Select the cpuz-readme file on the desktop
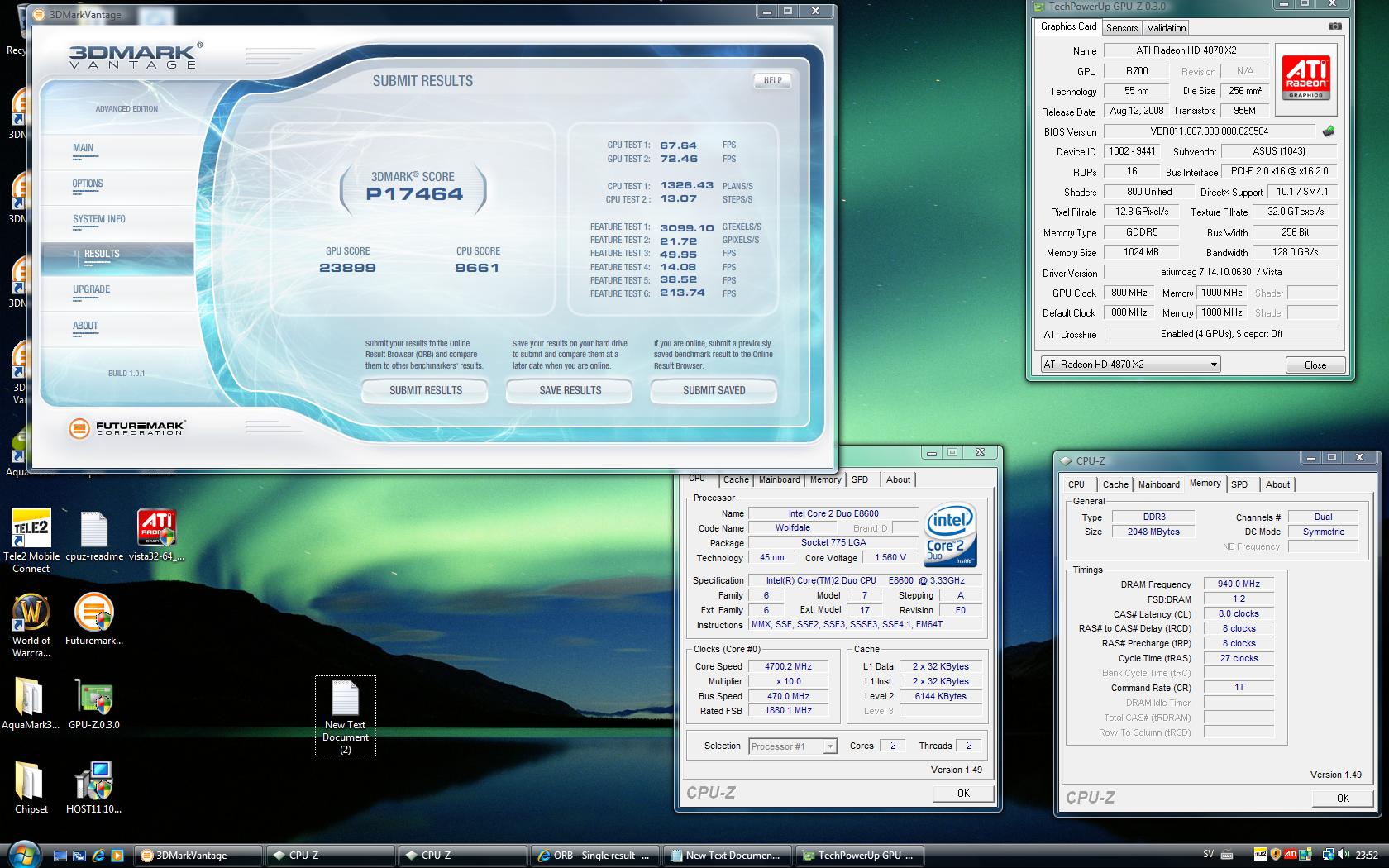The image size is (1389, 868). [x=93, y=537]
